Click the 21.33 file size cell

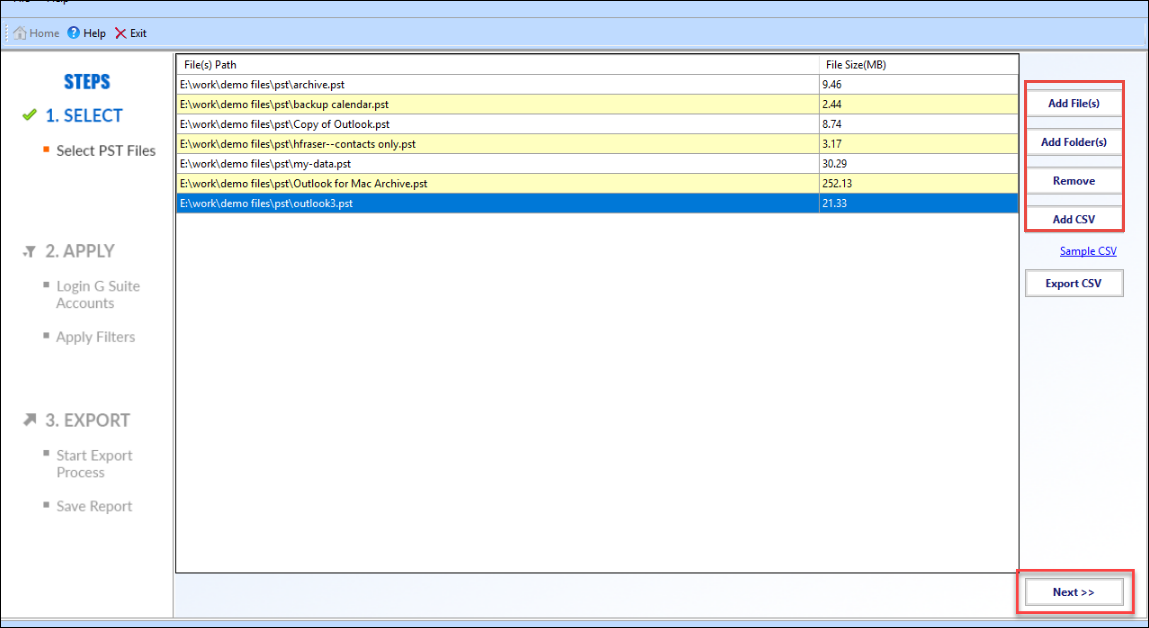(x=918, y=203)
